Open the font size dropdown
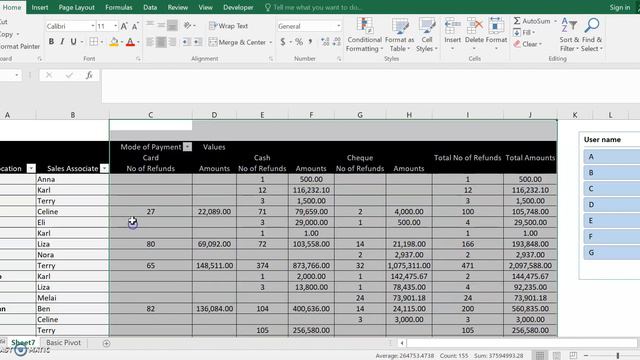The image size is (640, 360). 115,26
